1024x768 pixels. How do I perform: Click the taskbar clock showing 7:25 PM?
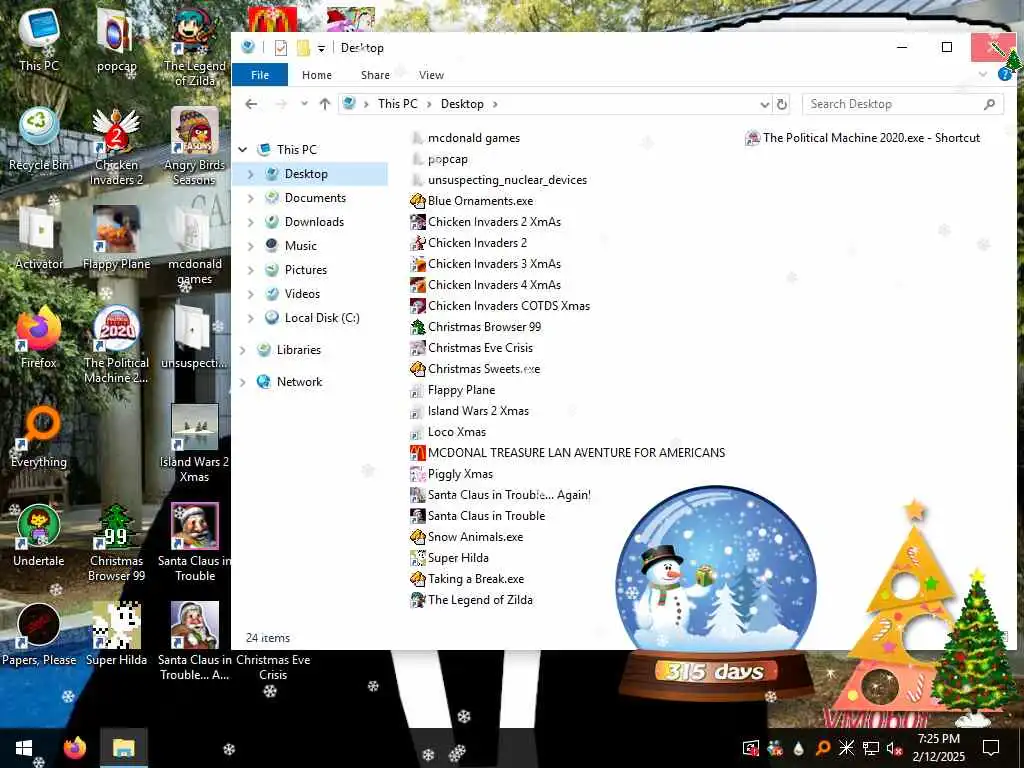[x=938, y=748]
